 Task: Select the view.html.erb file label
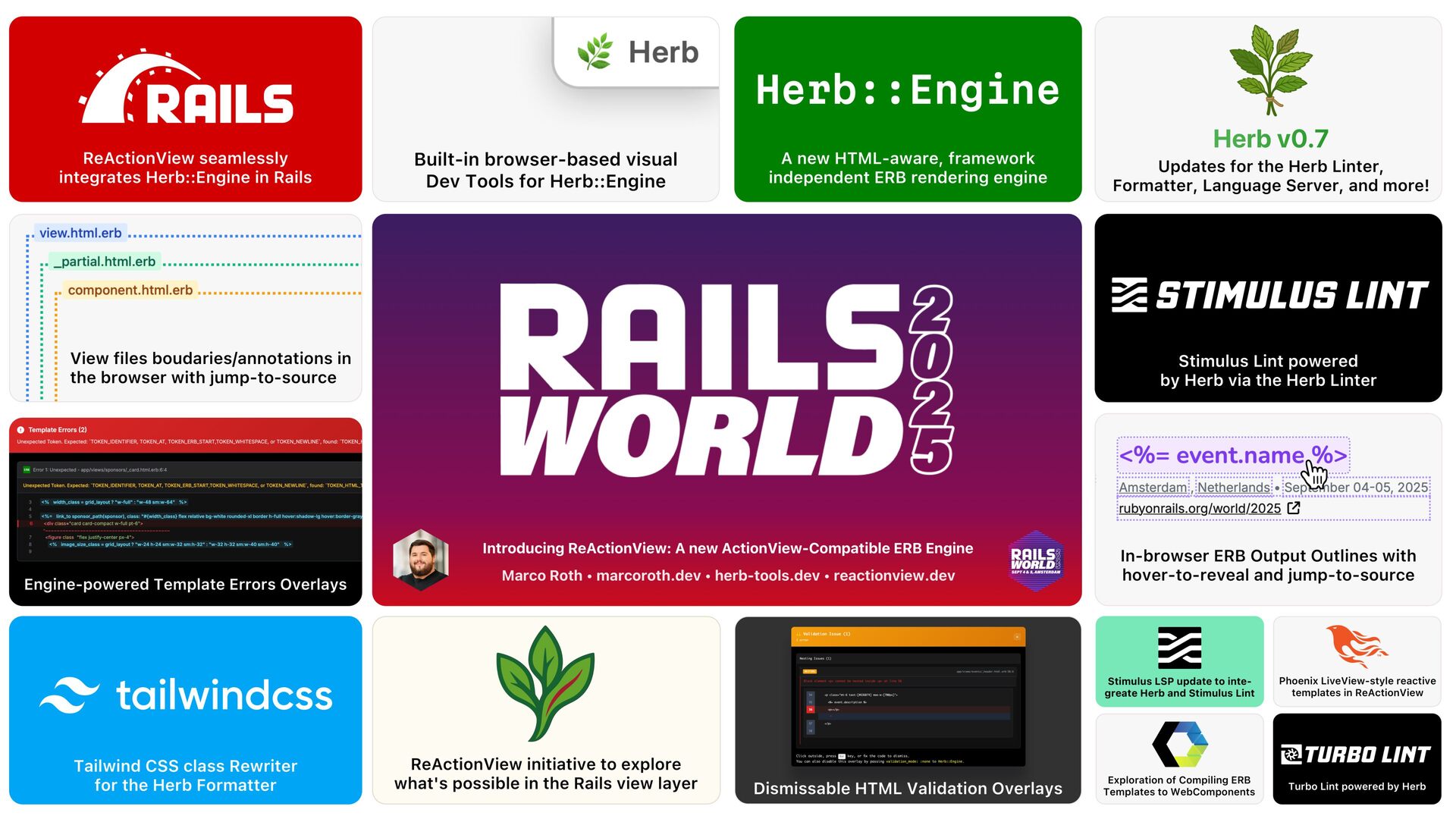80,234
